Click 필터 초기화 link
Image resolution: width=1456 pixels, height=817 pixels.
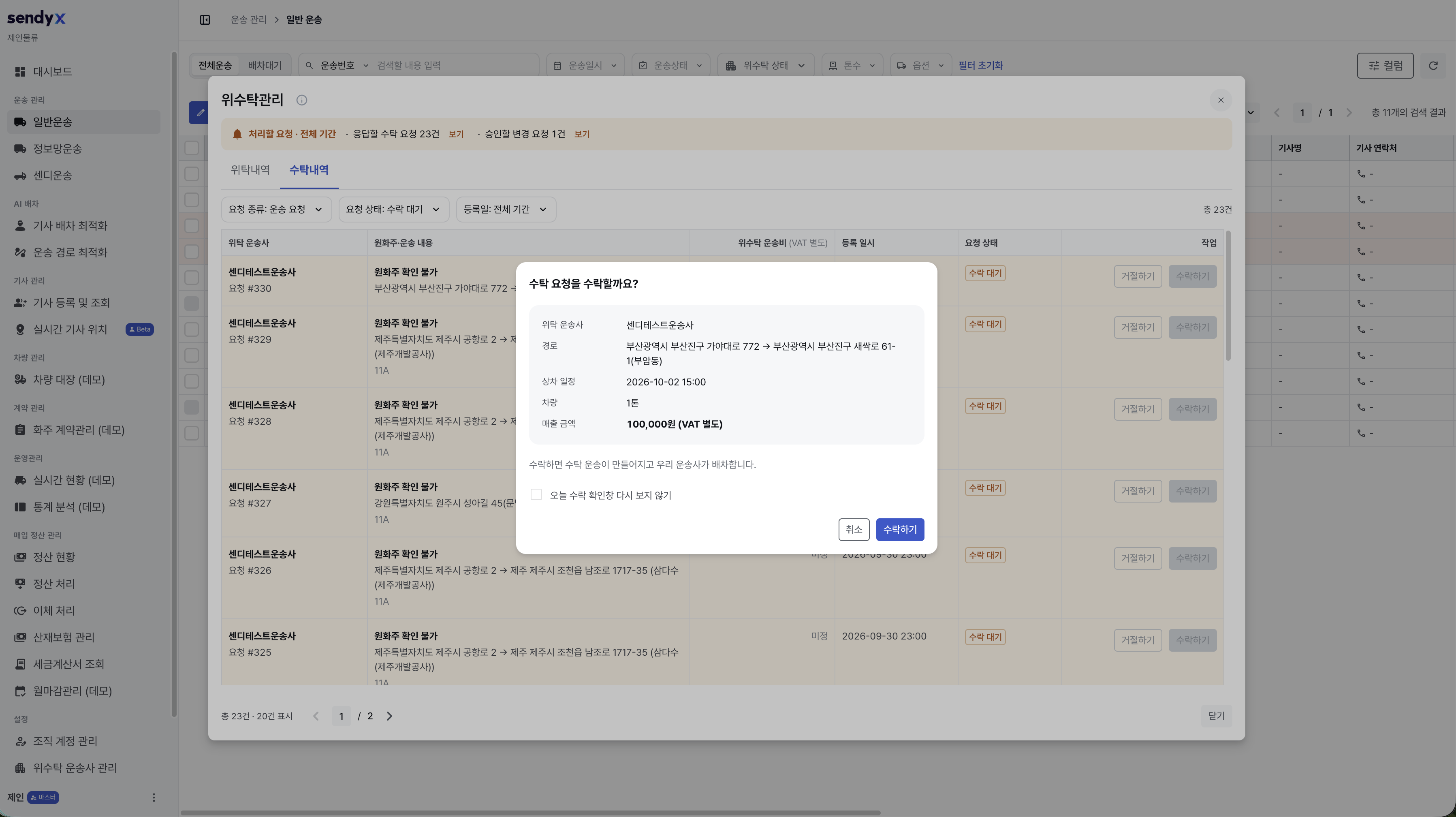click(980, 66)
